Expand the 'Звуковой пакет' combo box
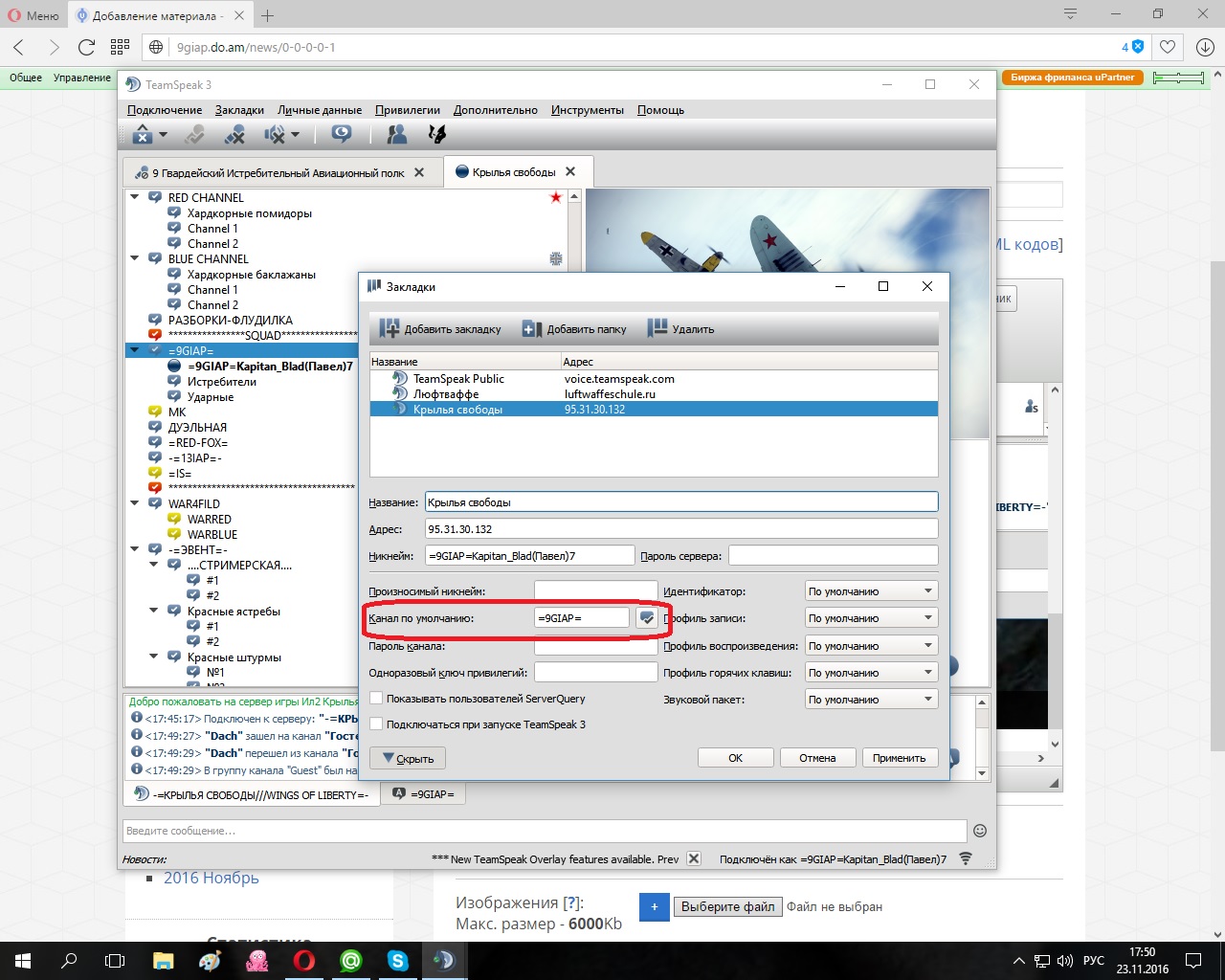 870,700
